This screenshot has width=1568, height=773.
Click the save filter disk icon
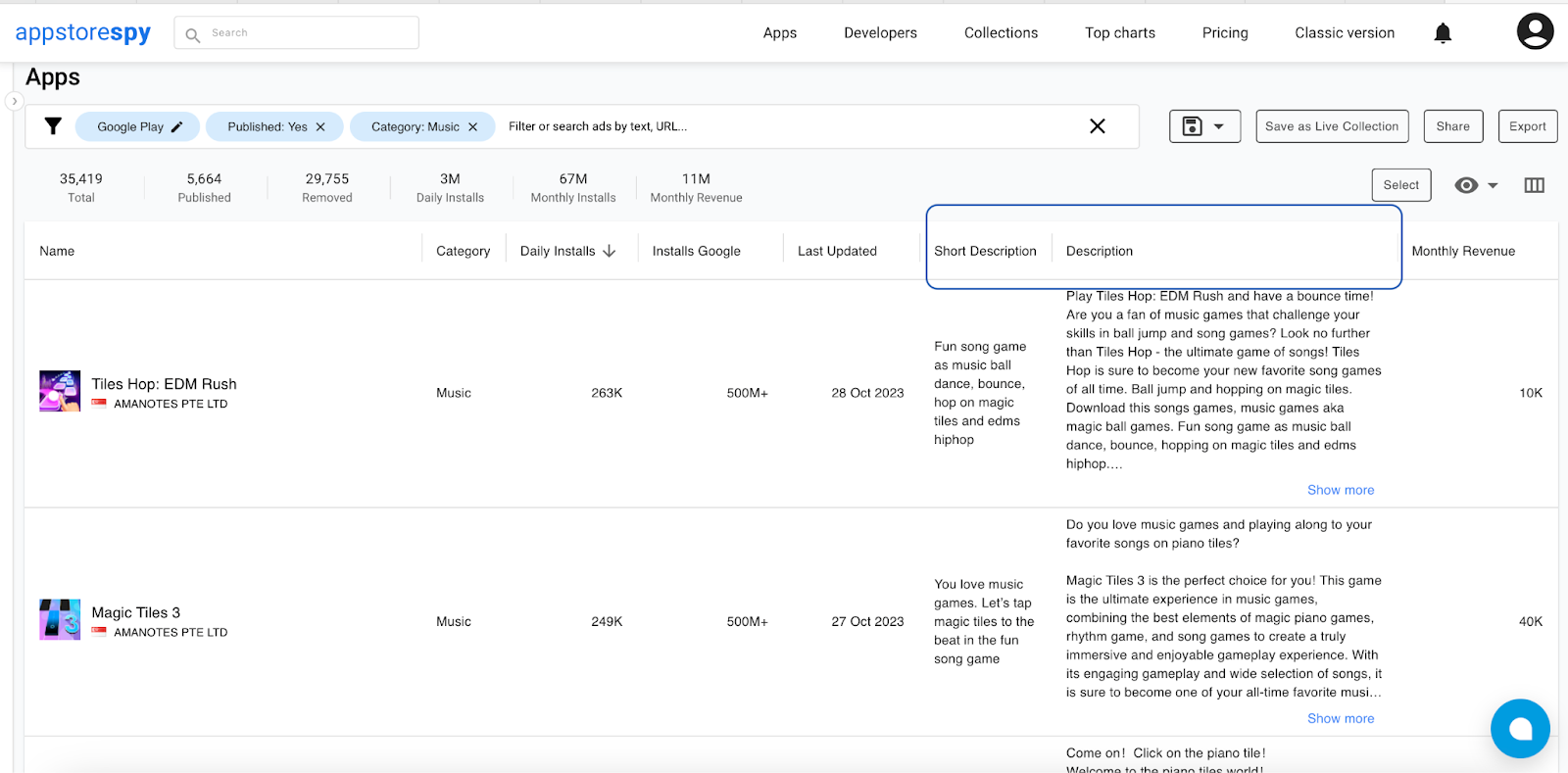tap(1192, 125)
